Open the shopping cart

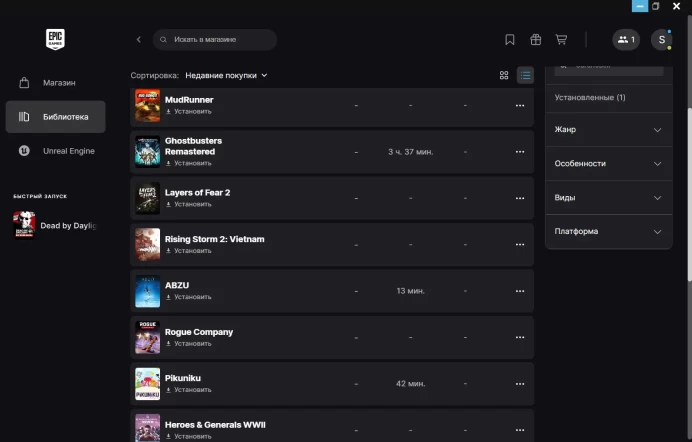[561, 40]
